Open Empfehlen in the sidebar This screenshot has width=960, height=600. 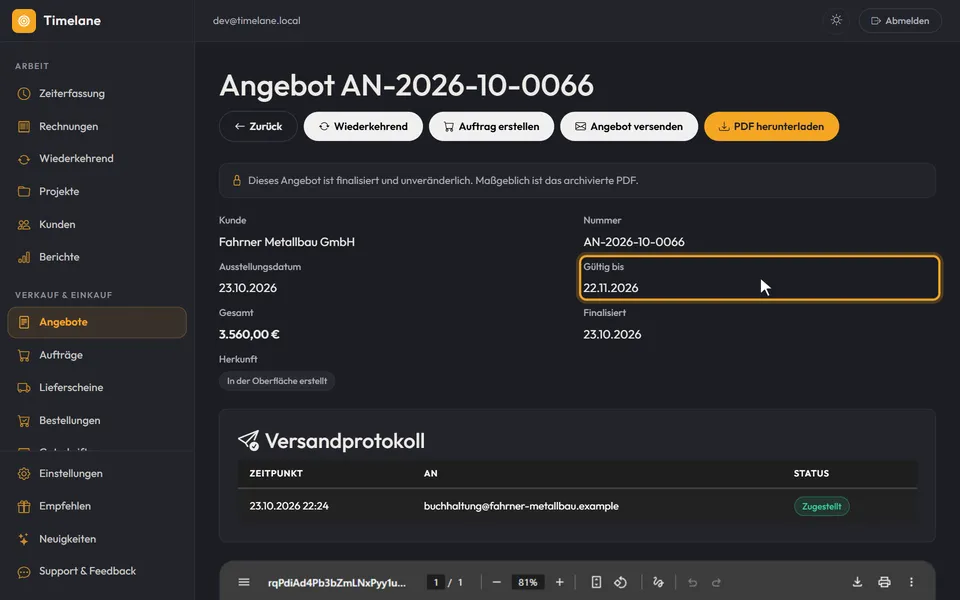click(97, 506)
